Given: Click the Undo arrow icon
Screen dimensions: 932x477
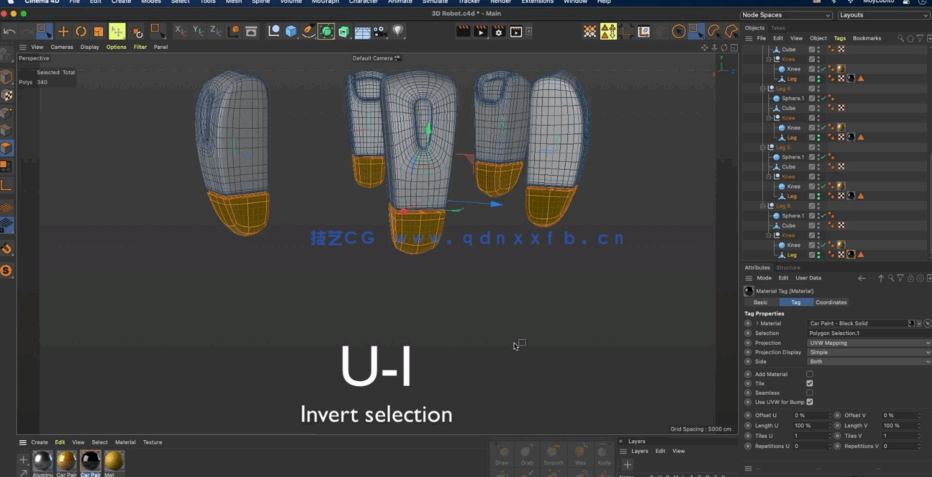Looking at the screenshot, I should 9,32.
